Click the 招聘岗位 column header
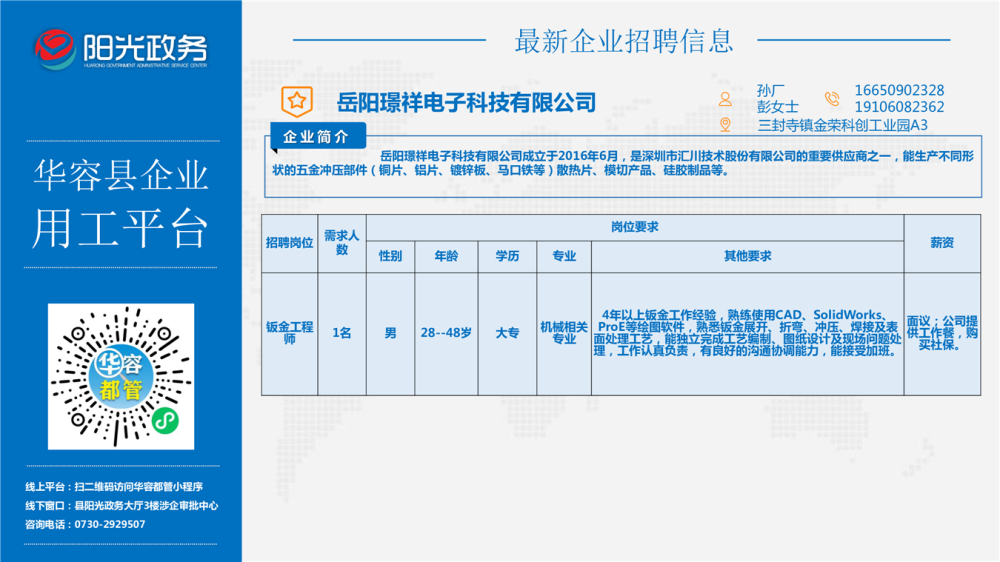Viewport: 1000px width, 562px height. (x=289, y=243)
